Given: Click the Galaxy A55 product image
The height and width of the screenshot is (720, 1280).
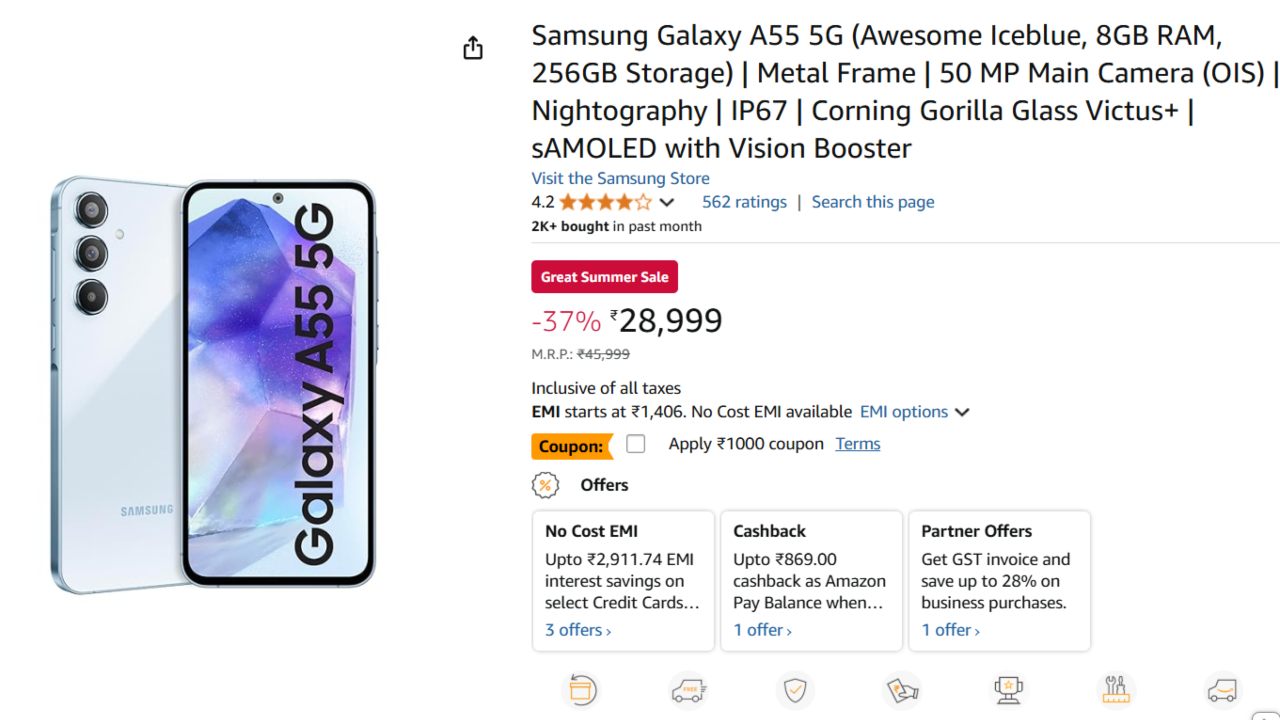Looking at the screenshot, I should (214, 385).
